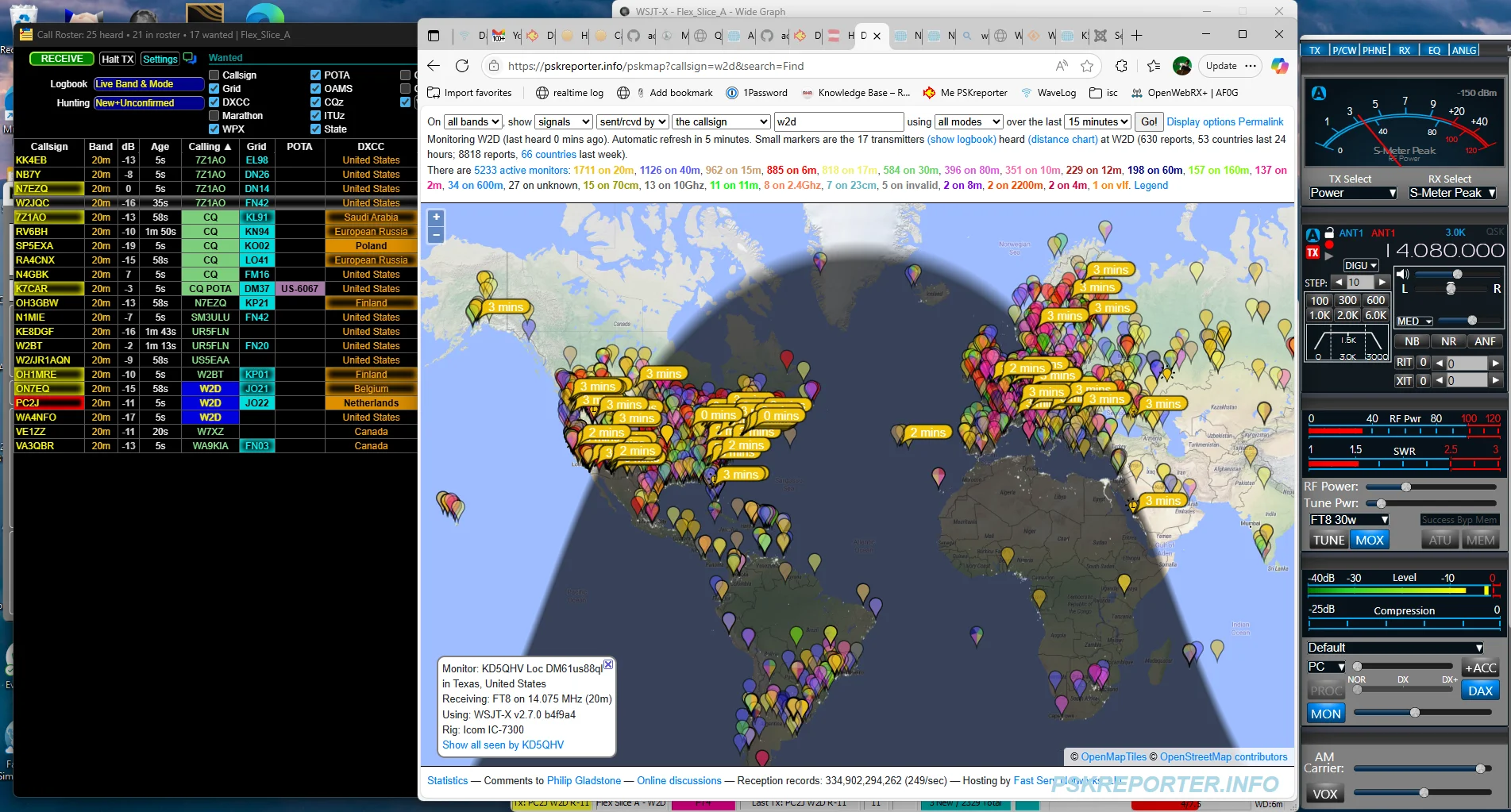Open the browser extensions puzzle icon
This screenshot has height=812, width=1511.
tap(1121, 66)
